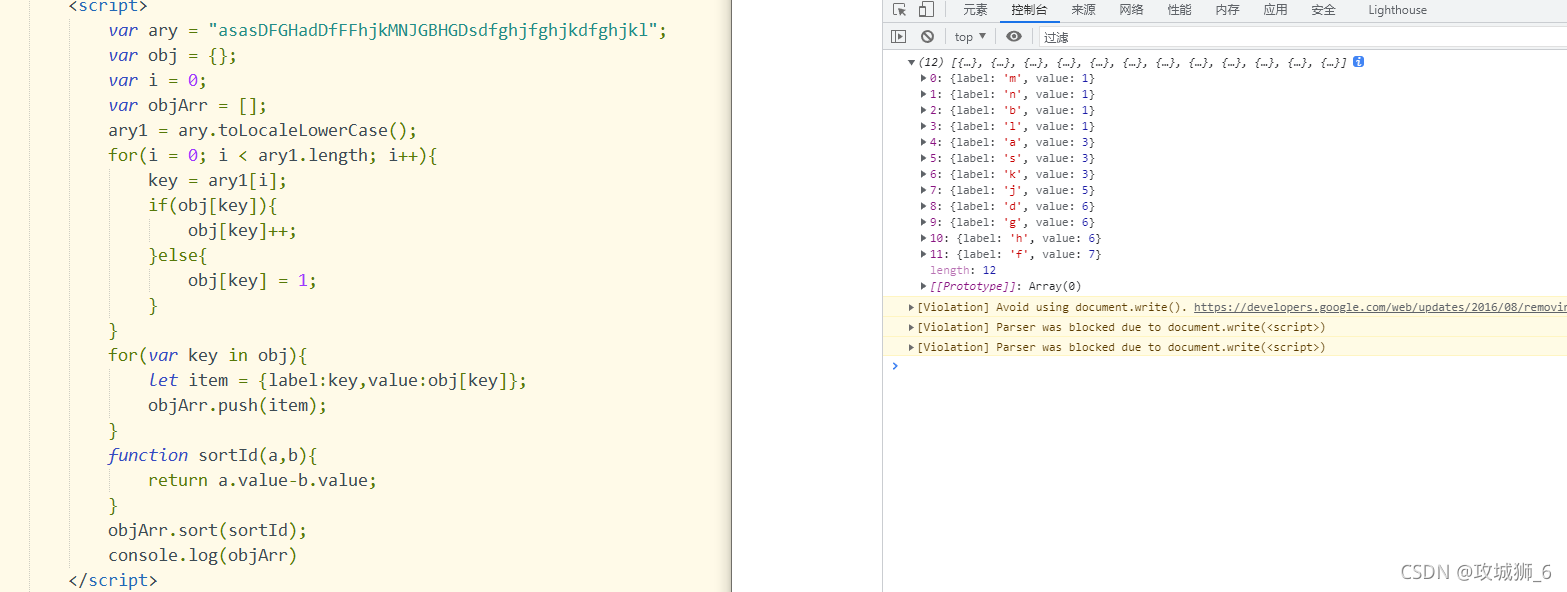Viewport: 1567px width, 592px height.
Task: Click the 'obj[key]++;' code line
Action: [243, 230]
